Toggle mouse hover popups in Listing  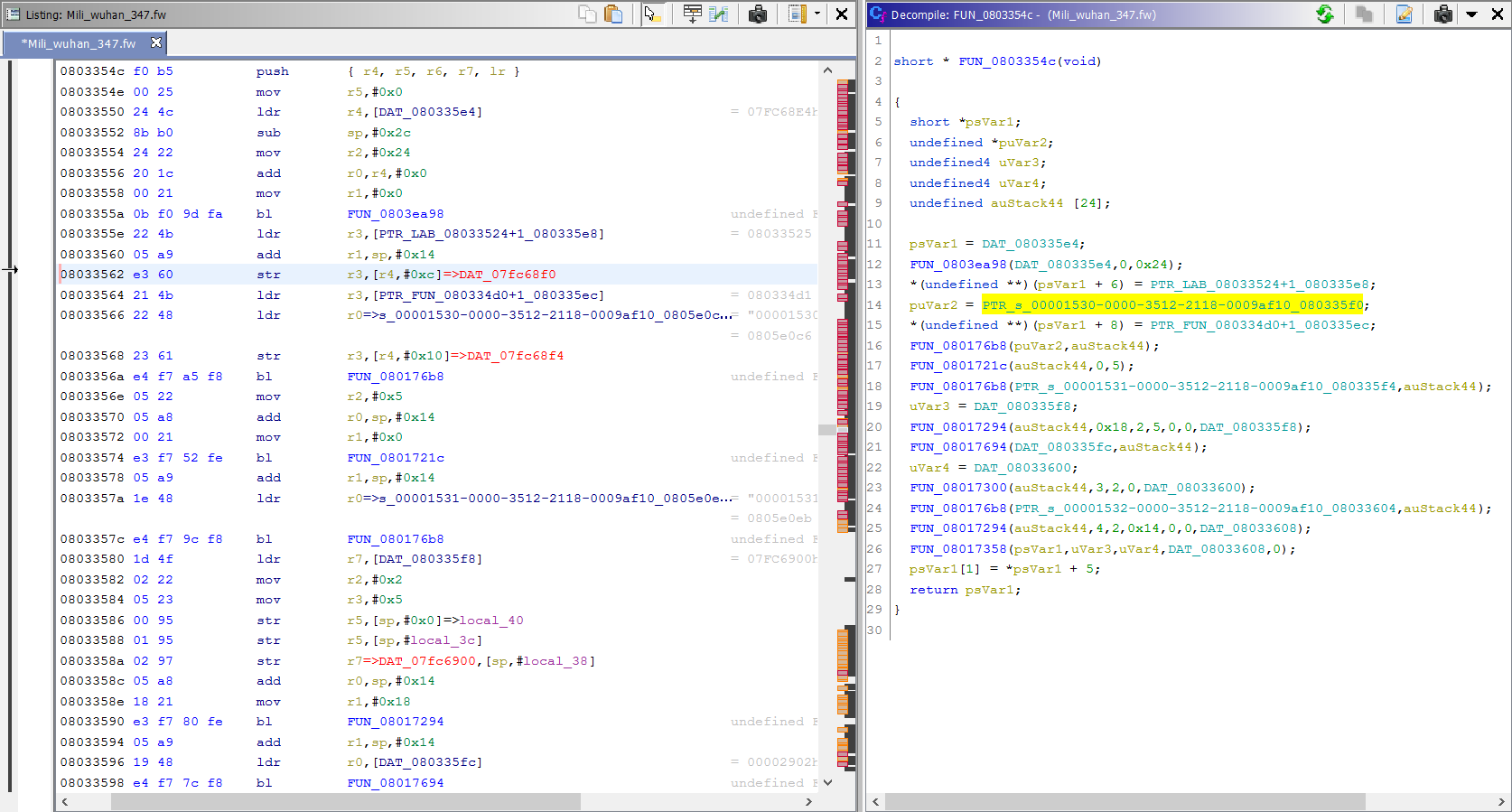point(652,14)
